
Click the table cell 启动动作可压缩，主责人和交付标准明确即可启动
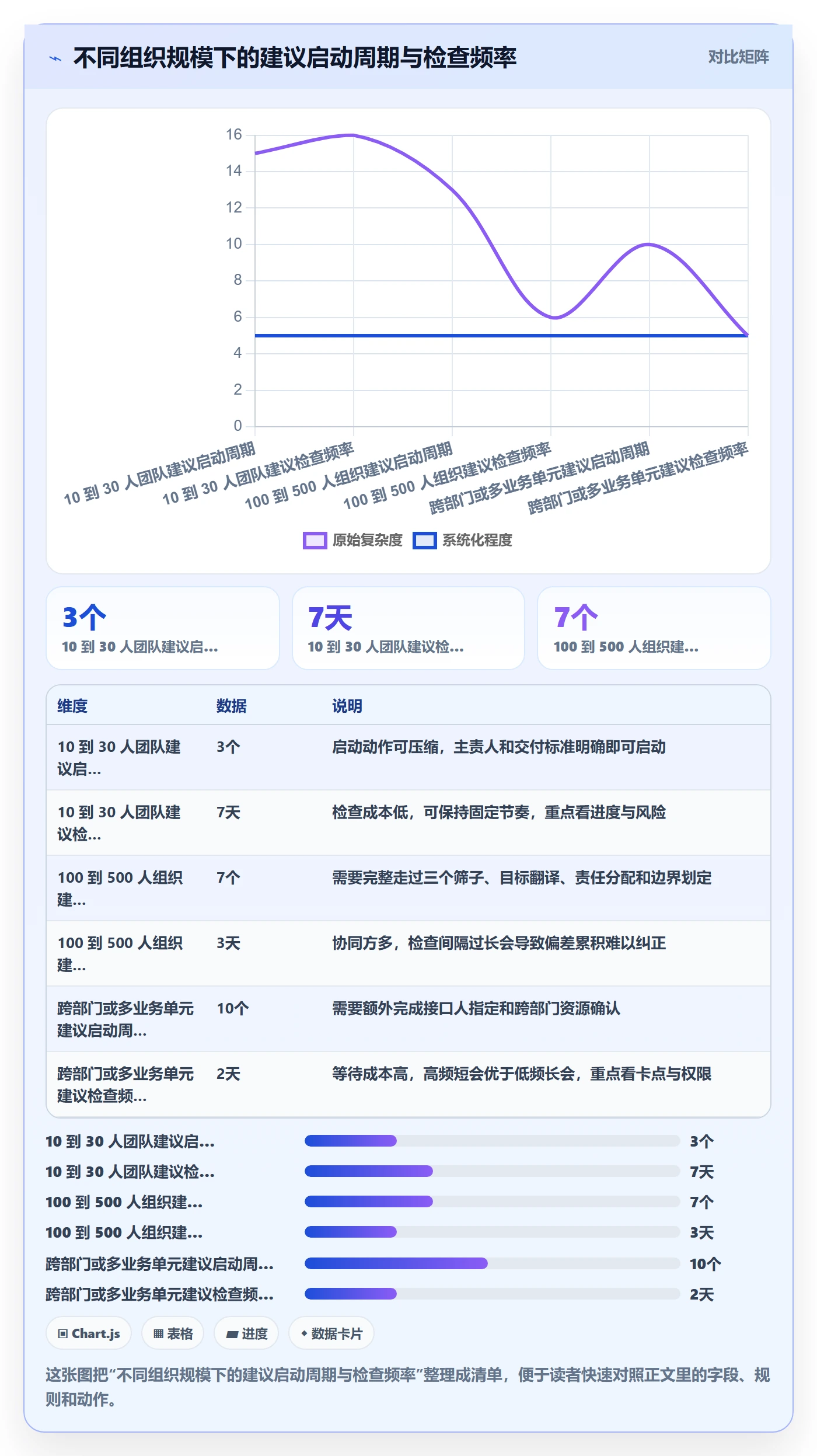pyautogui.click(x=499, y=747)
